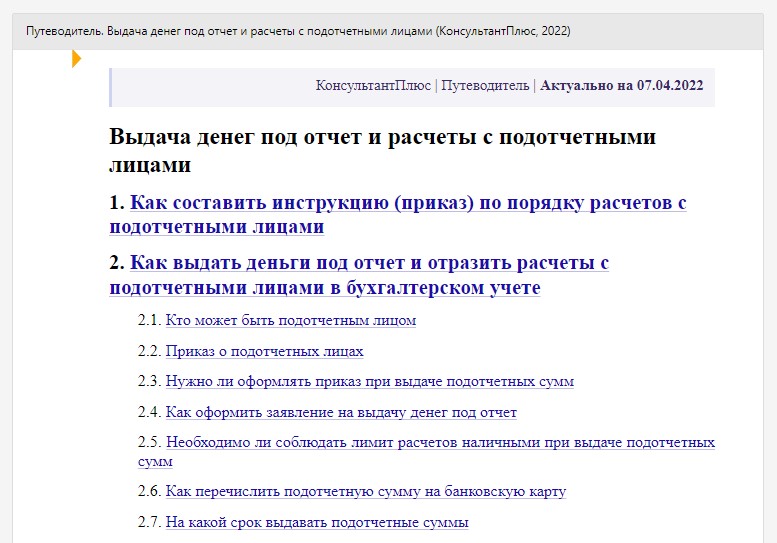777x543 pixels.
Task: Open link about cash settlement limit (лимит расчетов)
Action: 439,443
